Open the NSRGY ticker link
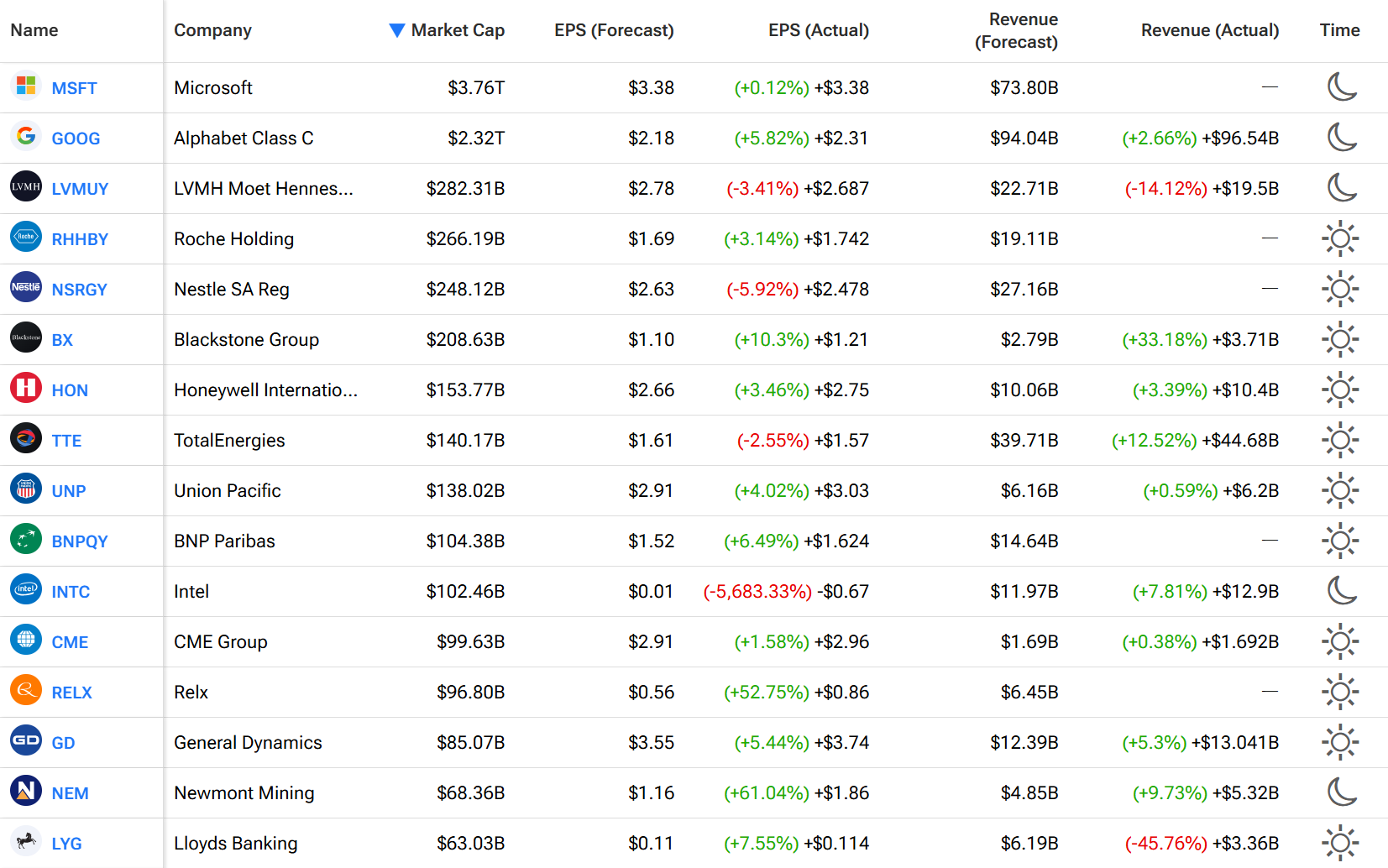Screen dimensions: 1388x868 coord(79,290)
